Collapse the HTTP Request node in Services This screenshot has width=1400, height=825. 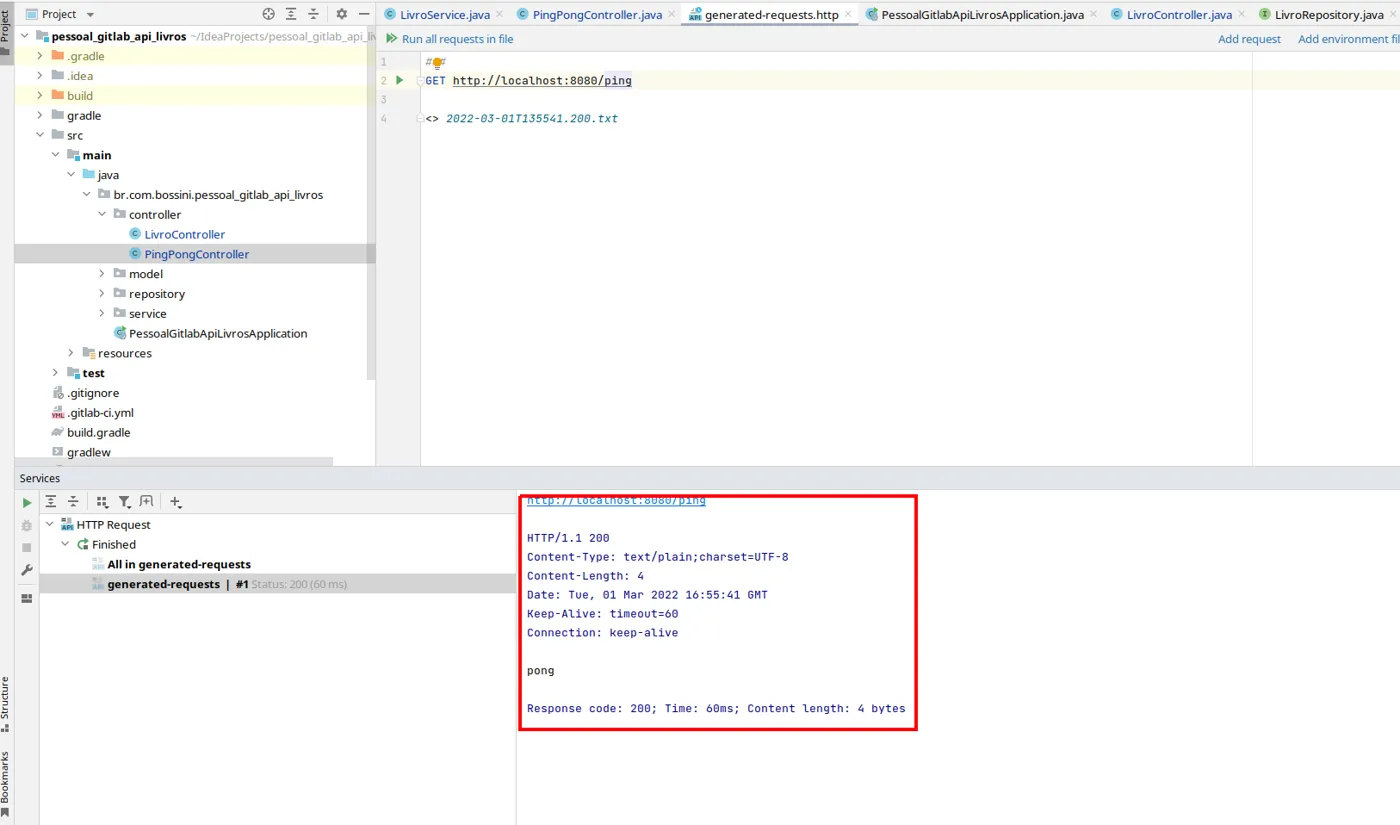point(50,525)
